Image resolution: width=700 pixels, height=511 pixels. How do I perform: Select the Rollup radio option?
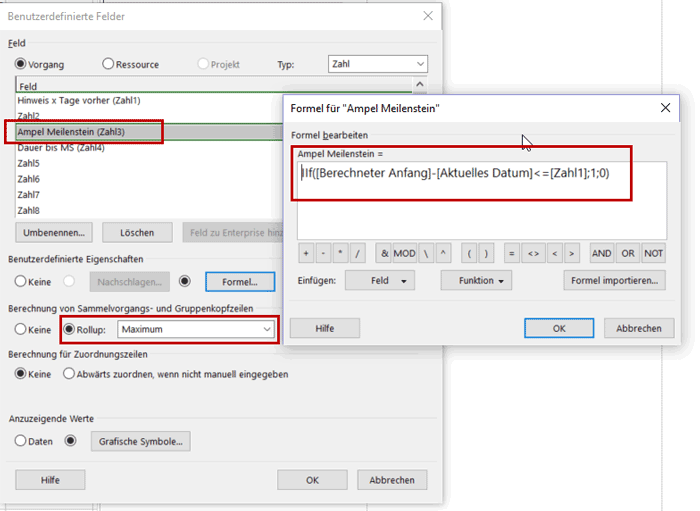point(70,329)
